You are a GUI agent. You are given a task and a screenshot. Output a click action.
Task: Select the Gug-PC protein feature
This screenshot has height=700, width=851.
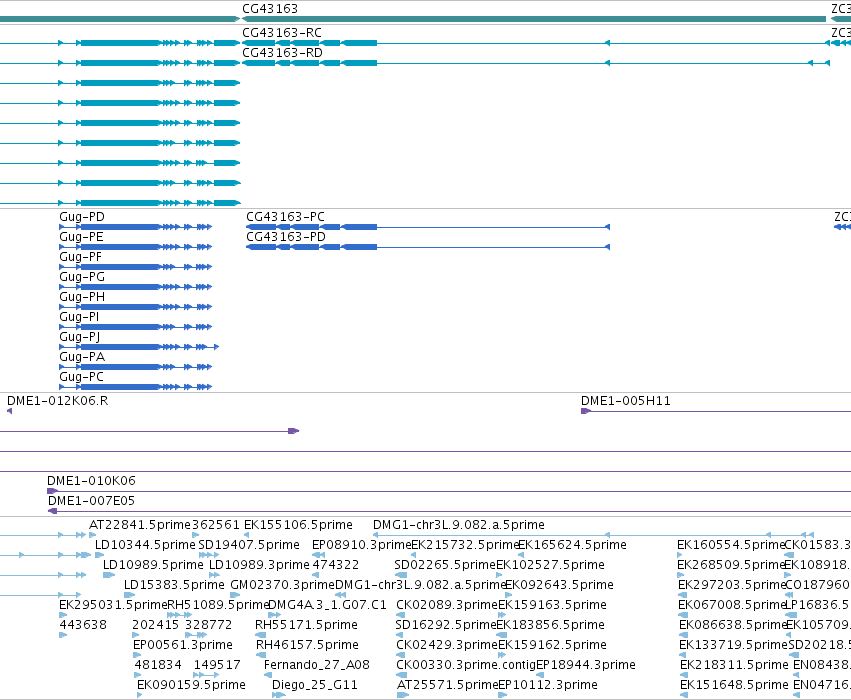tap(135, 387)
